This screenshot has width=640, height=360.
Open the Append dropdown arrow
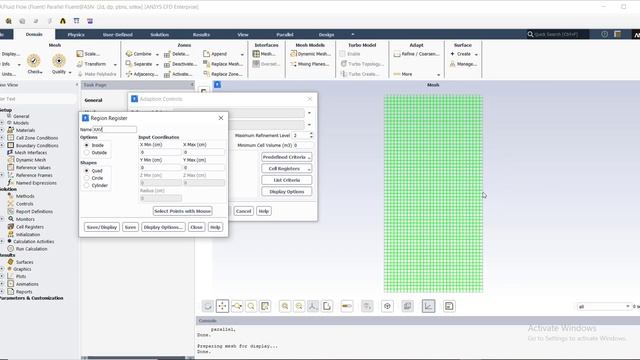tap(242, 54)
